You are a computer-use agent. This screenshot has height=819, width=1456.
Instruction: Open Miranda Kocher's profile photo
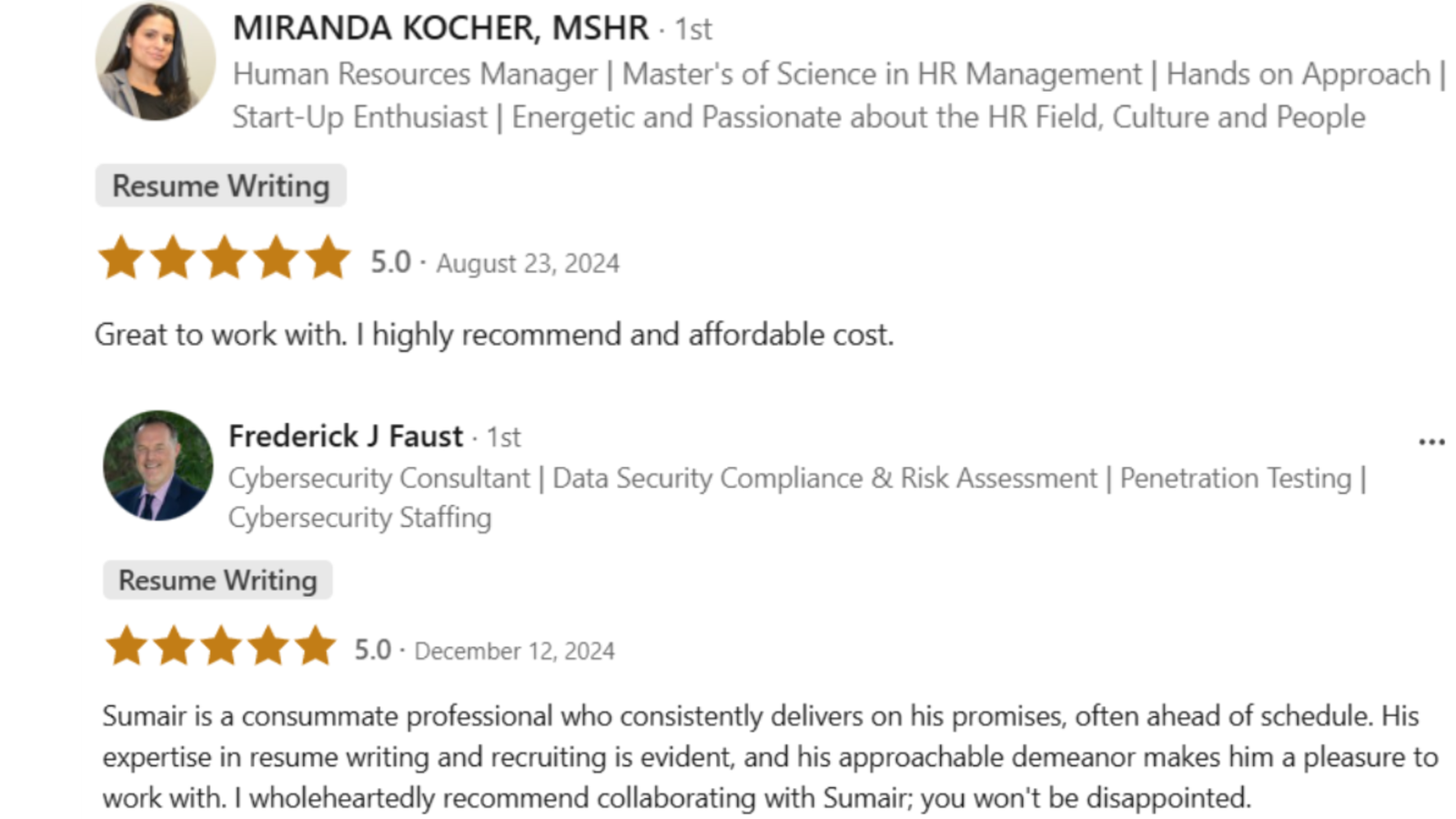click(x=156, y=60)
